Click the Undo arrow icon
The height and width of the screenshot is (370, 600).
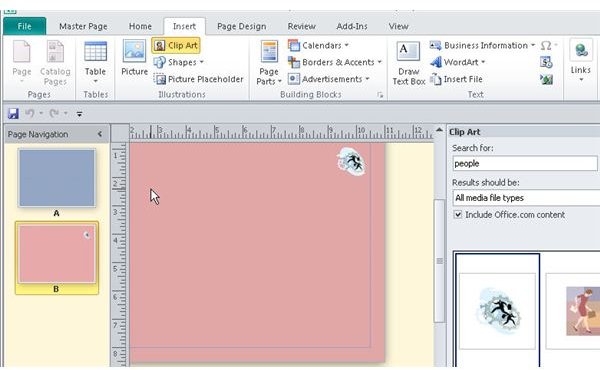coord(29,113)
